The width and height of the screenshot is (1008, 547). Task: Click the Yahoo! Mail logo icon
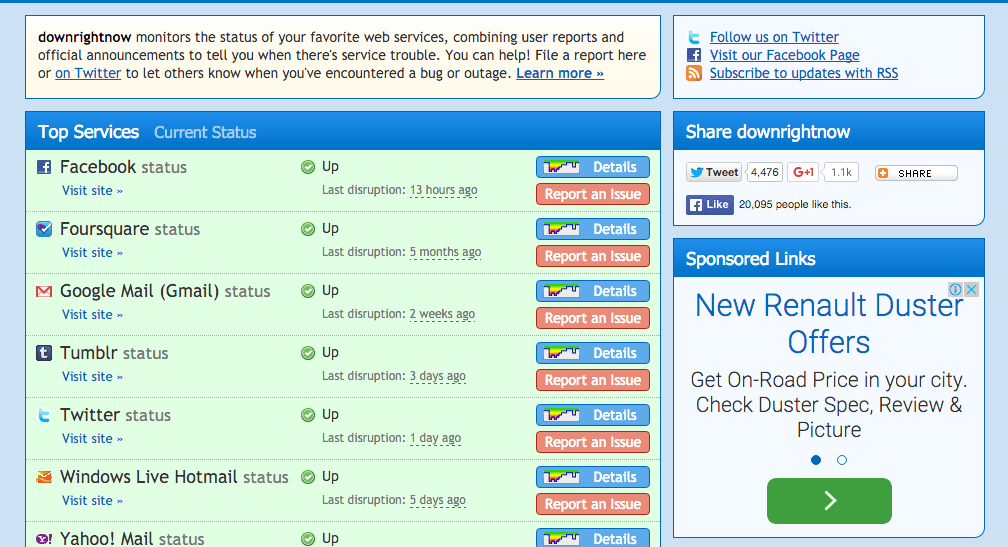click(44, 539)
